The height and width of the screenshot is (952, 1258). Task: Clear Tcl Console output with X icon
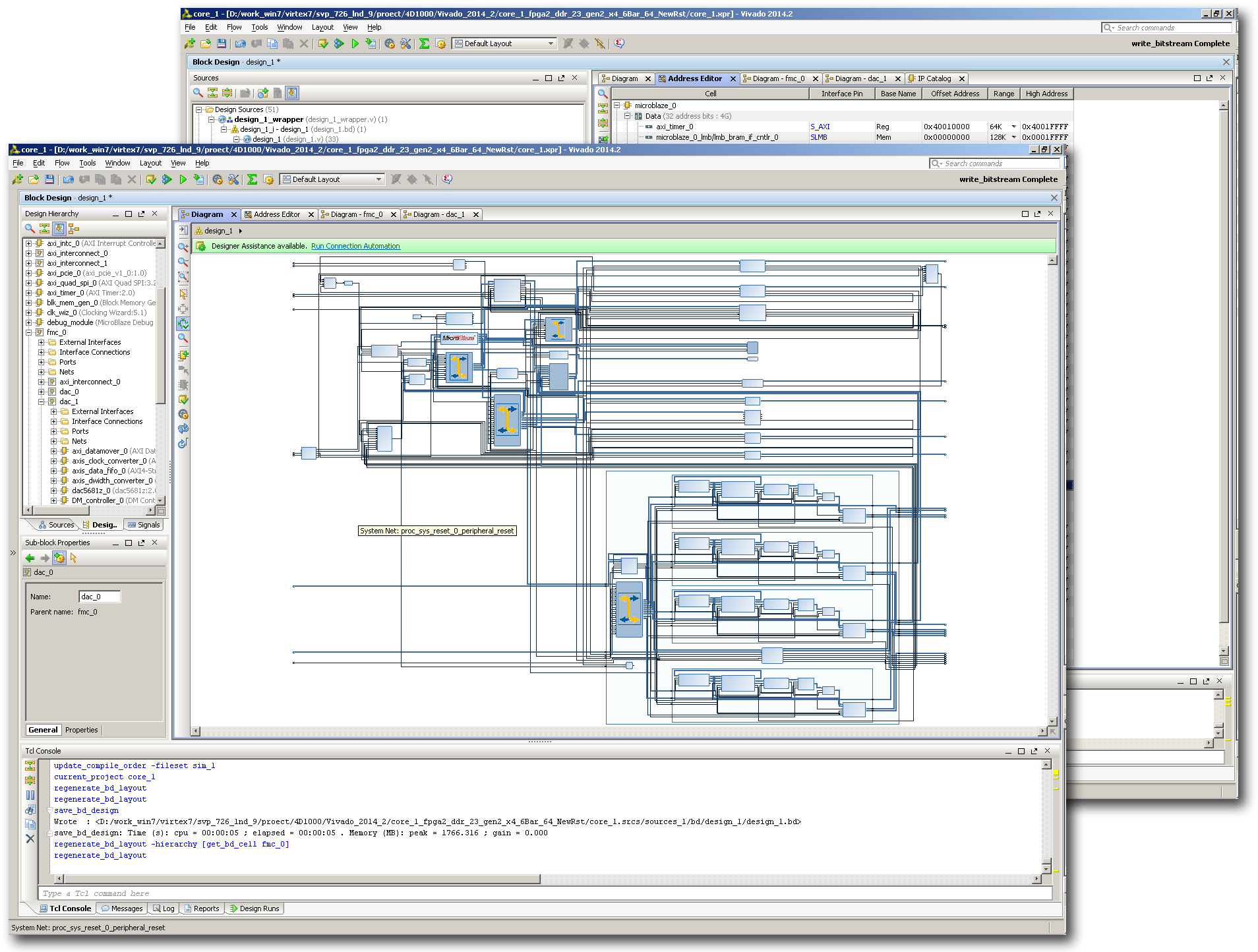(x=30, y=839)
